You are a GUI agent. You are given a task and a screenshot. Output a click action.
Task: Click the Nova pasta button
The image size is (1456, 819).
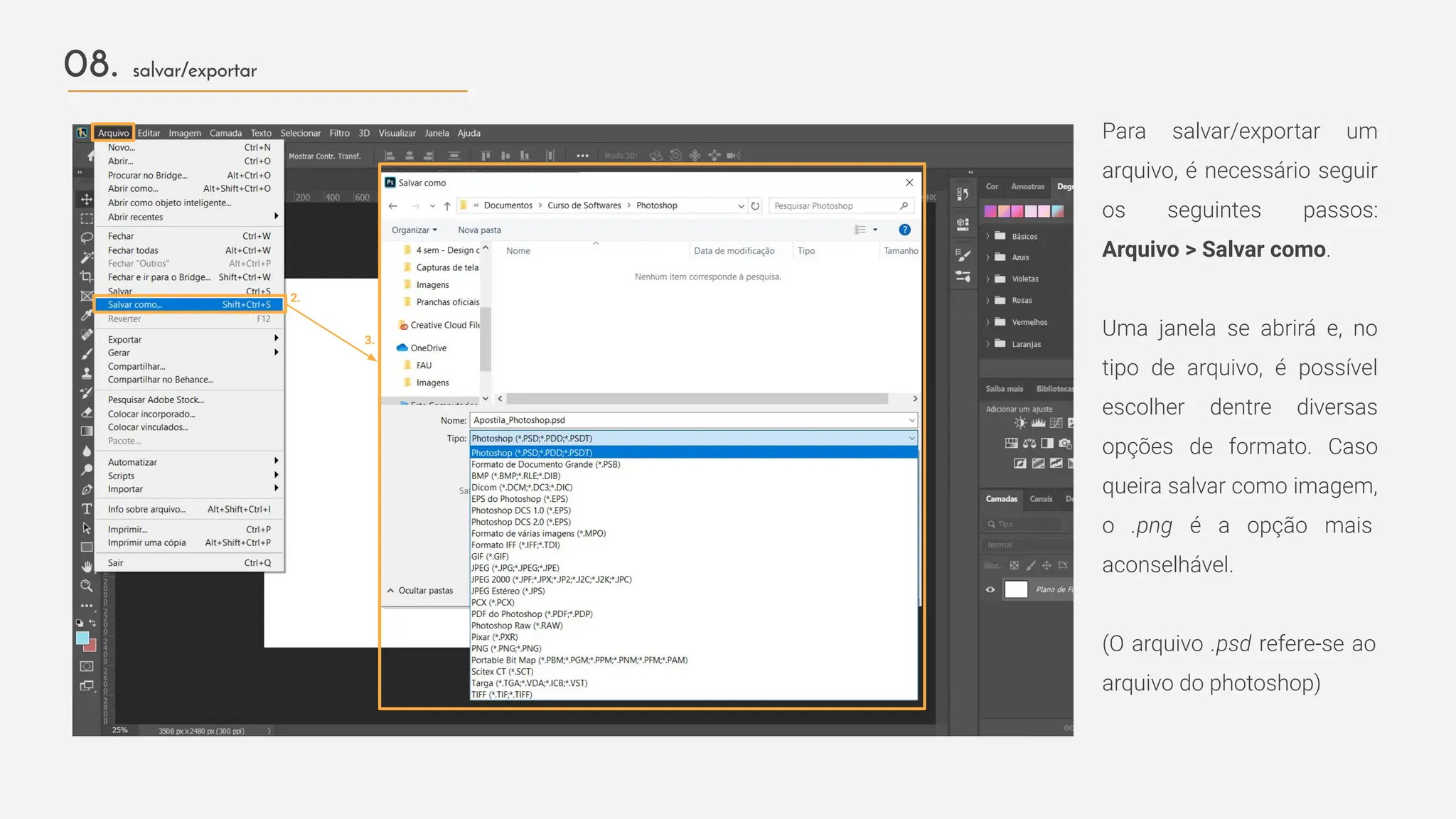[x=479, y=230]
